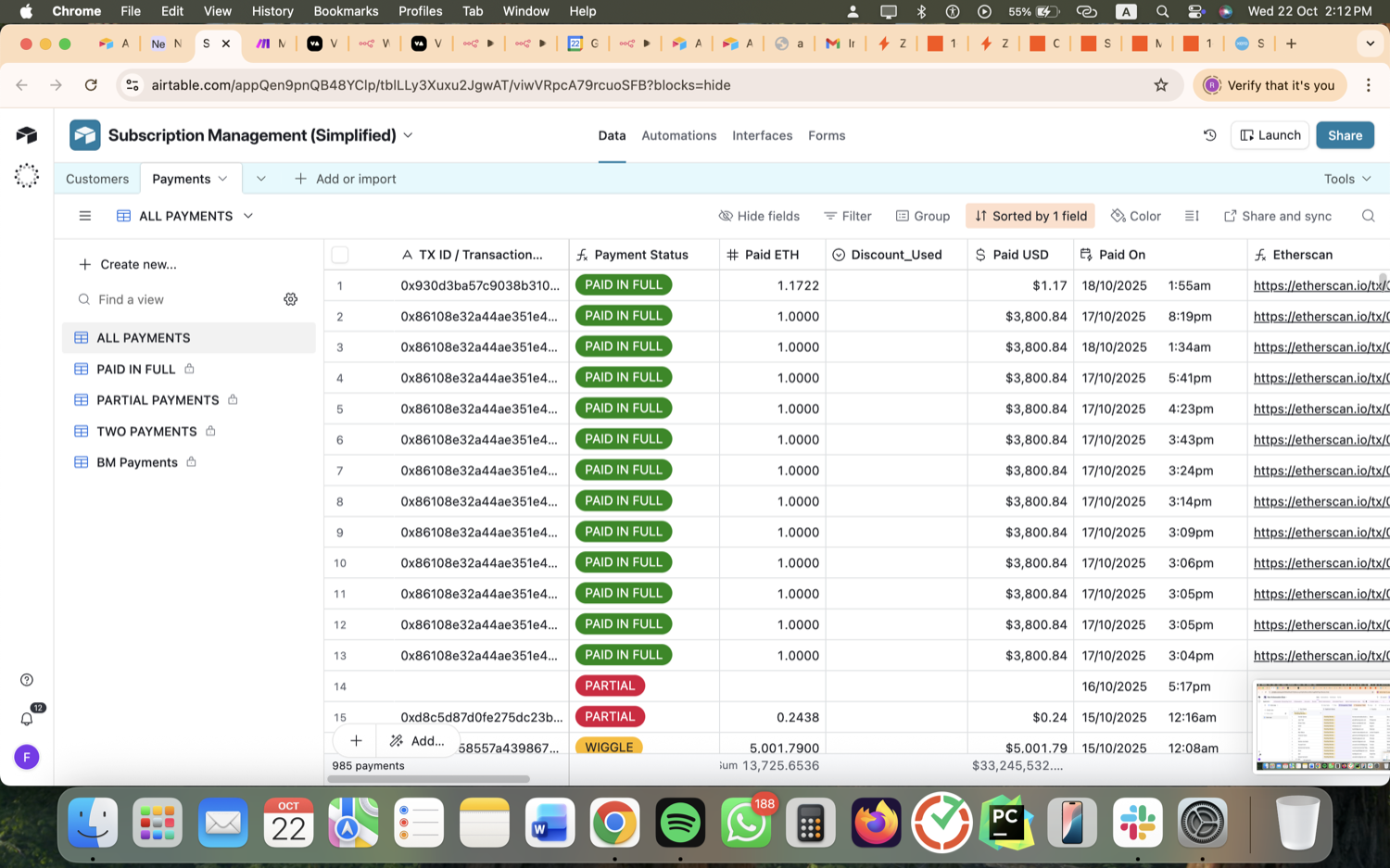1390x868 pixels.
Task: Select the BM Payments view
Action: 136,462
